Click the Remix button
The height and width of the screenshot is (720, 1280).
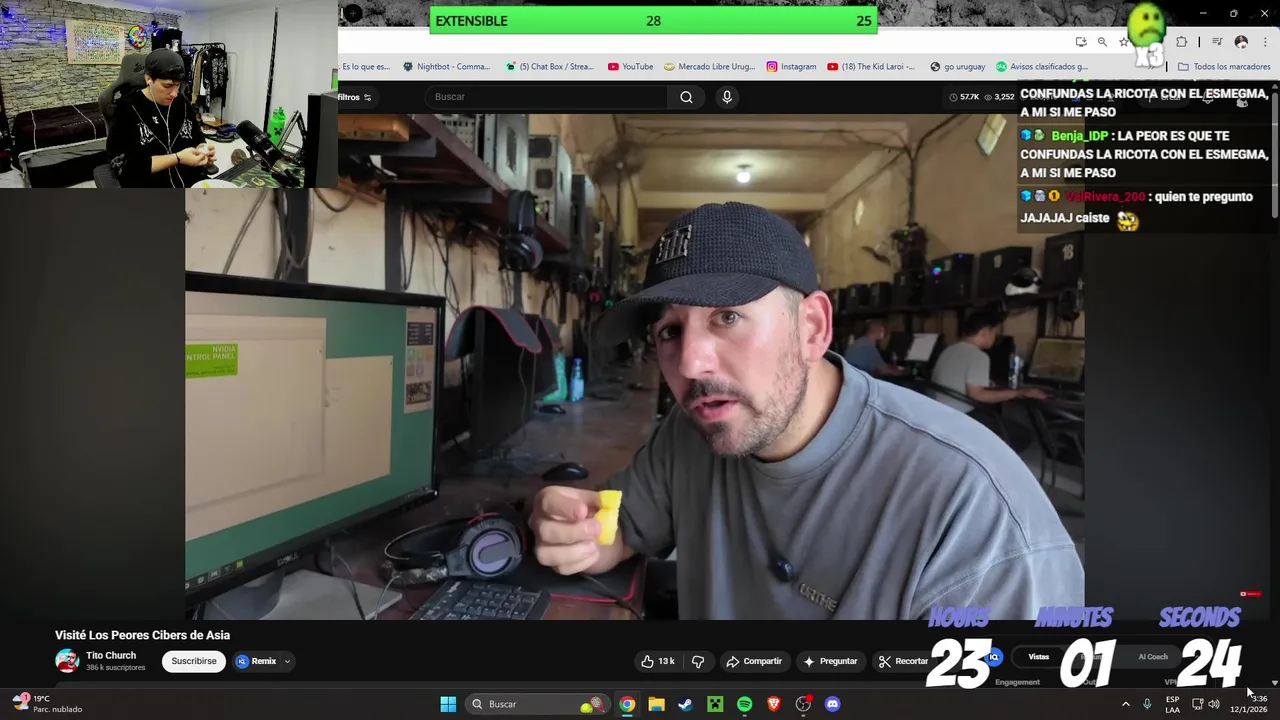coord(256,661)
